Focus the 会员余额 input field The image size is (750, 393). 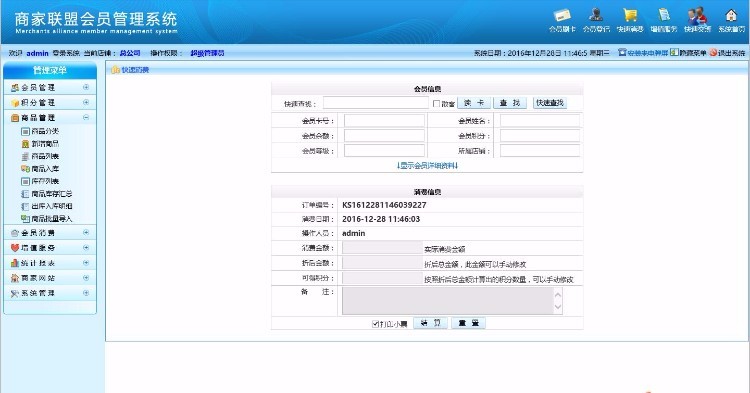[384, 136]
